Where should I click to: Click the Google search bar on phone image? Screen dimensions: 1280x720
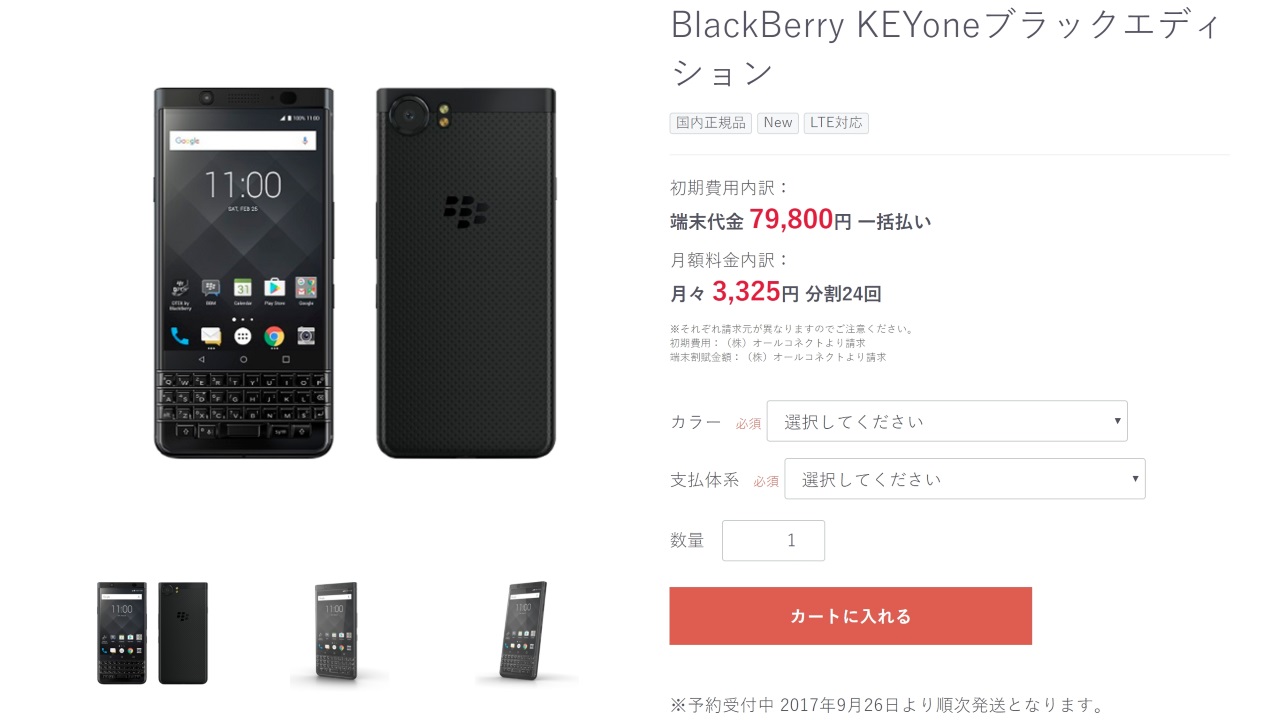pyautogui.click(x=243, y=141)
